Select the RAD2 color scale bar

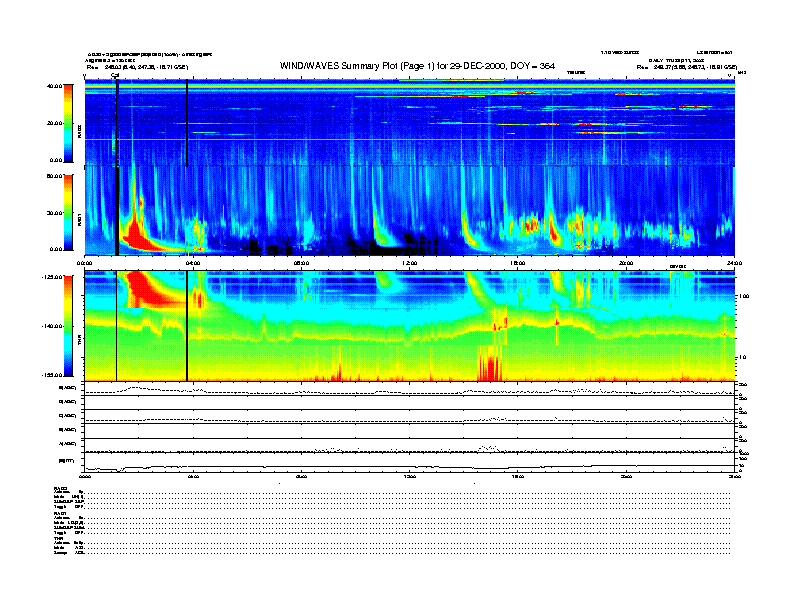tap(68, 123)
